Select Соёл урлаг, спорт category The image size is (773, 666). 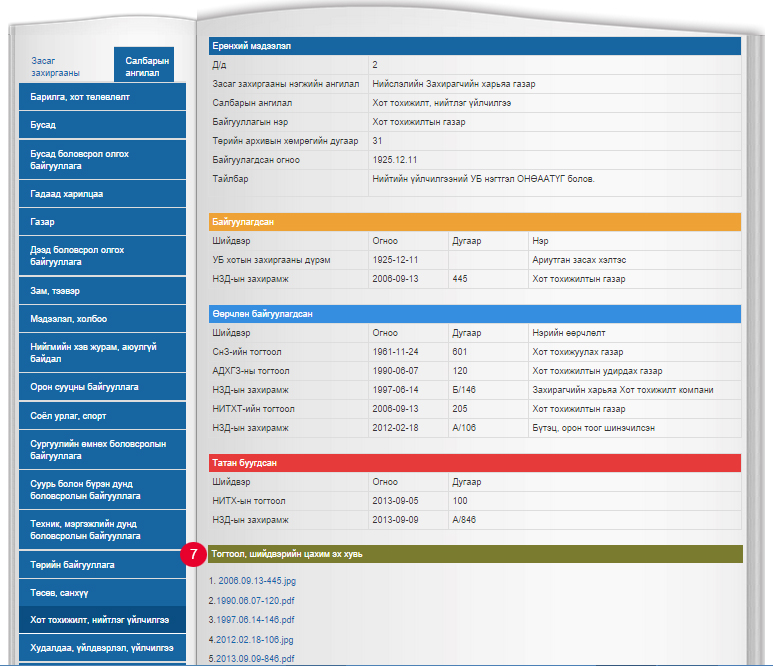74,414
